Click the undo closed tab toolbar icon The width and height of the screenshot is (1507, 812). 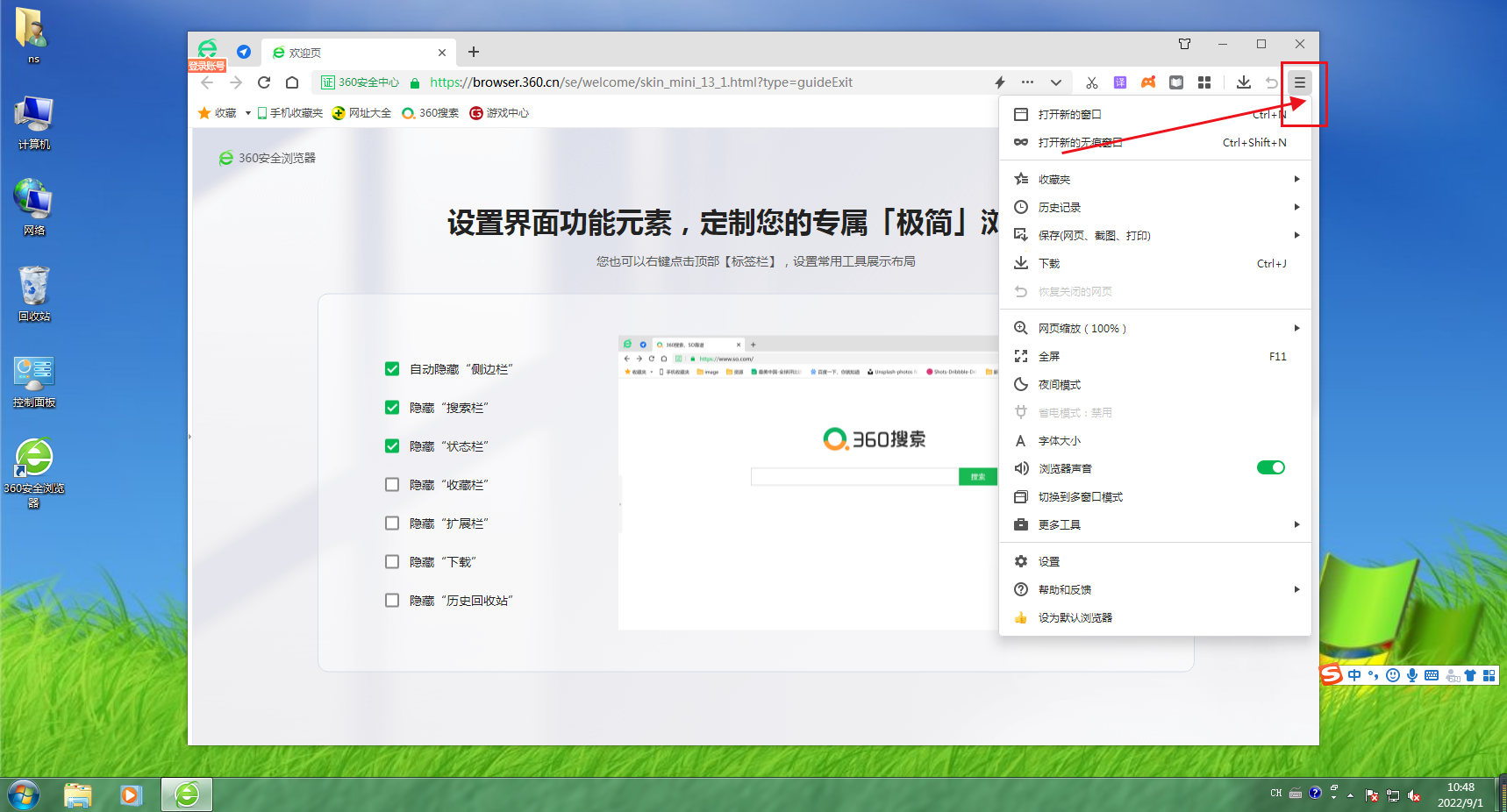pos(1272,82)
